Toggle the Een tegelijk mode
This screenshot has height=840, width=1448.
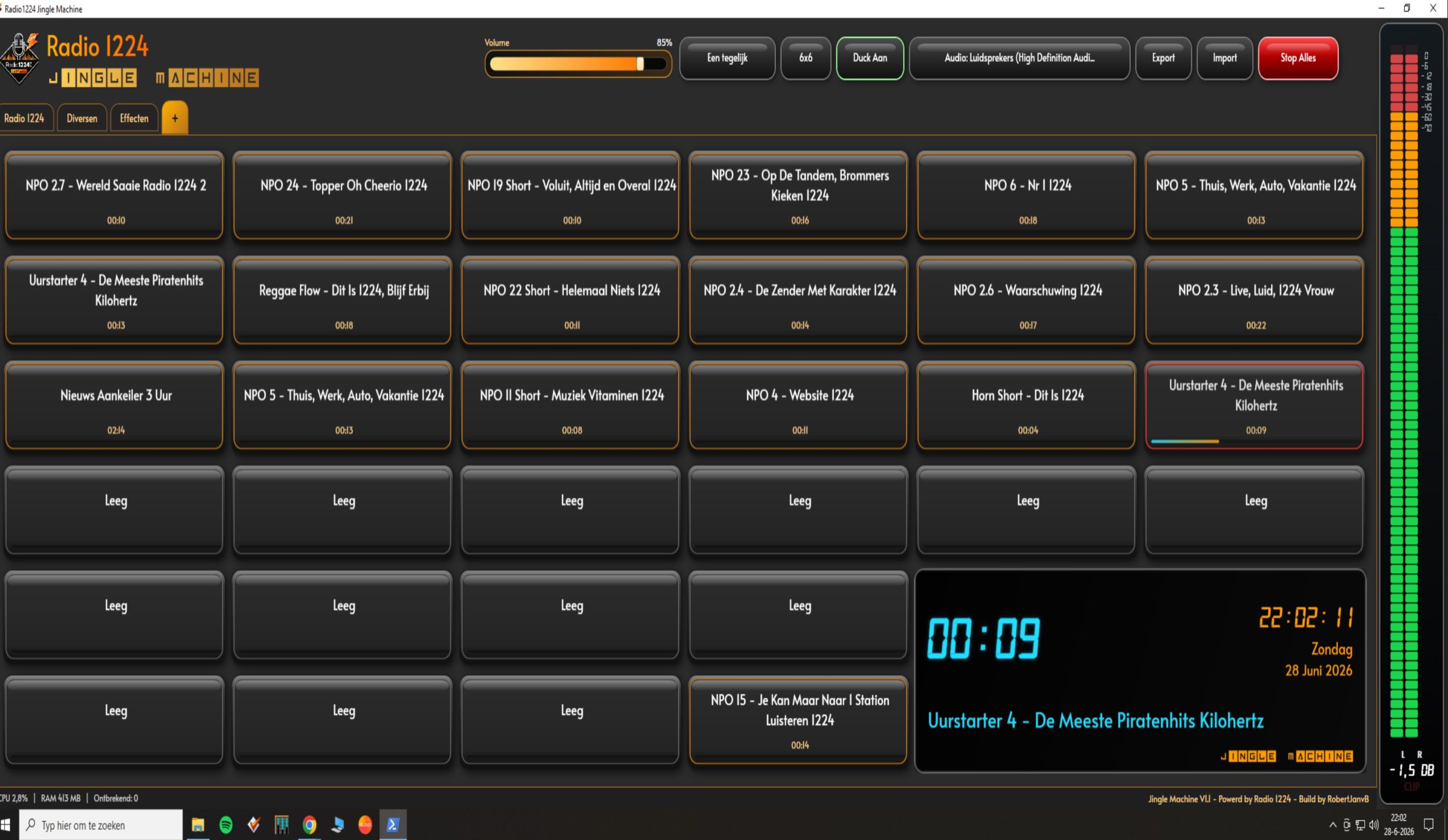point(727,58)
